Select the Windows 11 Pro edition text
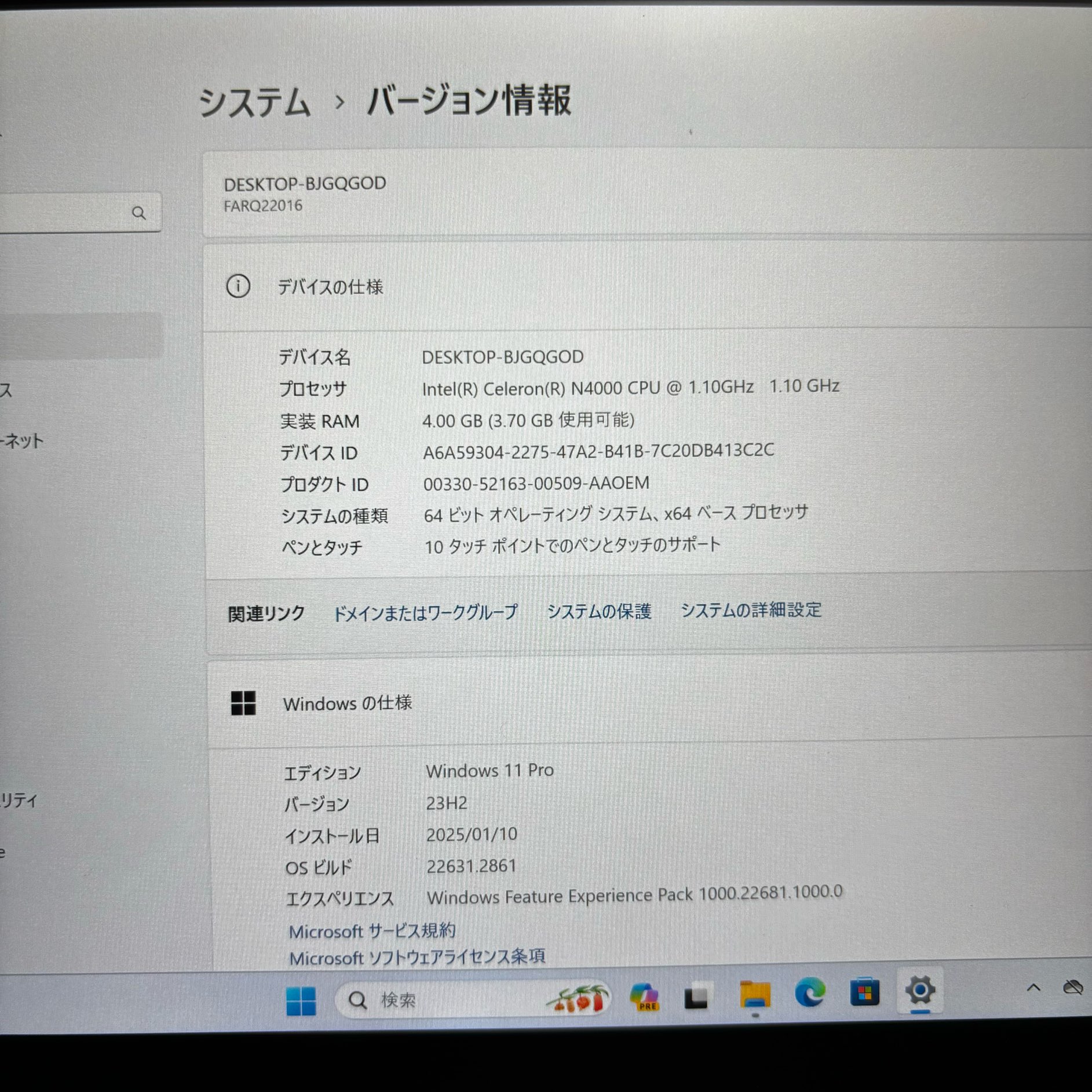 tap(490, 770)
